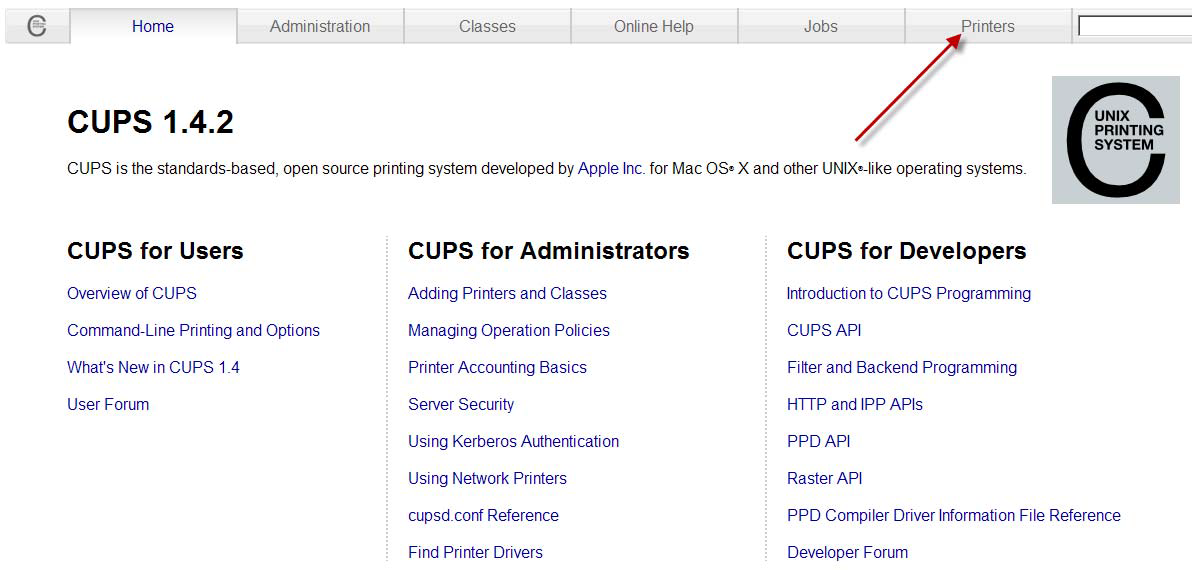The width and height of the screenshot is (1192, 570).
Task: Click the Unix Printing System logo image
Action: [x=1115, y=140]
